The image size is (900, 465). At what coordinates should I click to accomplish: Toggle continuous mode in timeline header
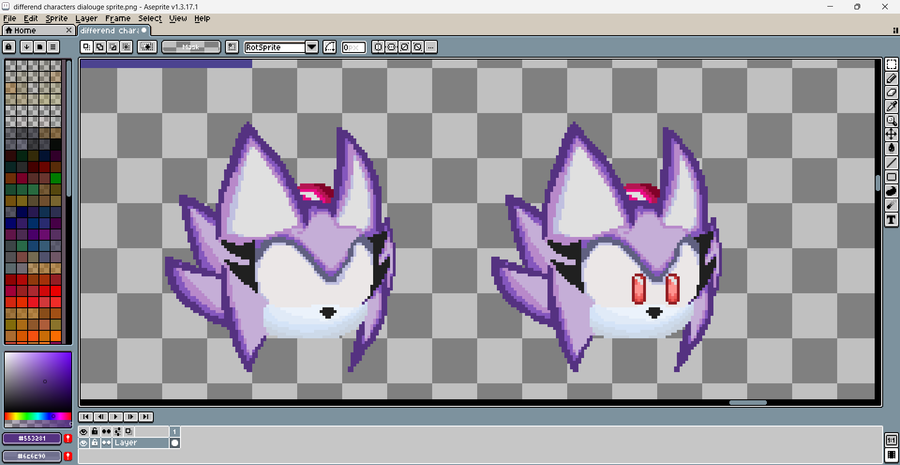106,432
